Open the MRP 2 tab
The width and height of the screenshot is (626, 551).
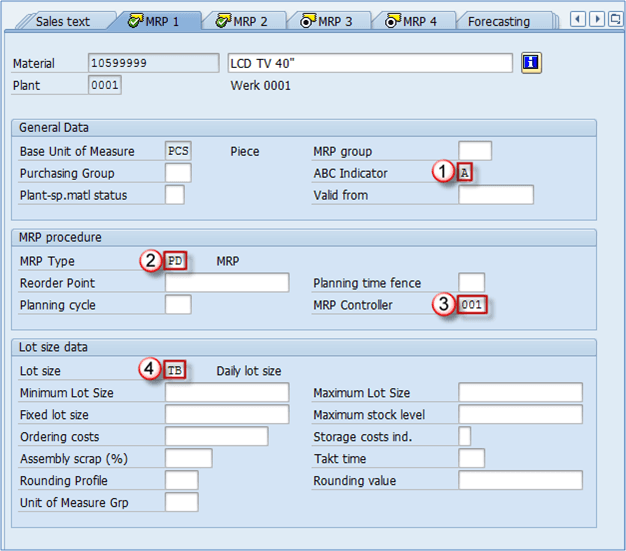coord(242,21)
